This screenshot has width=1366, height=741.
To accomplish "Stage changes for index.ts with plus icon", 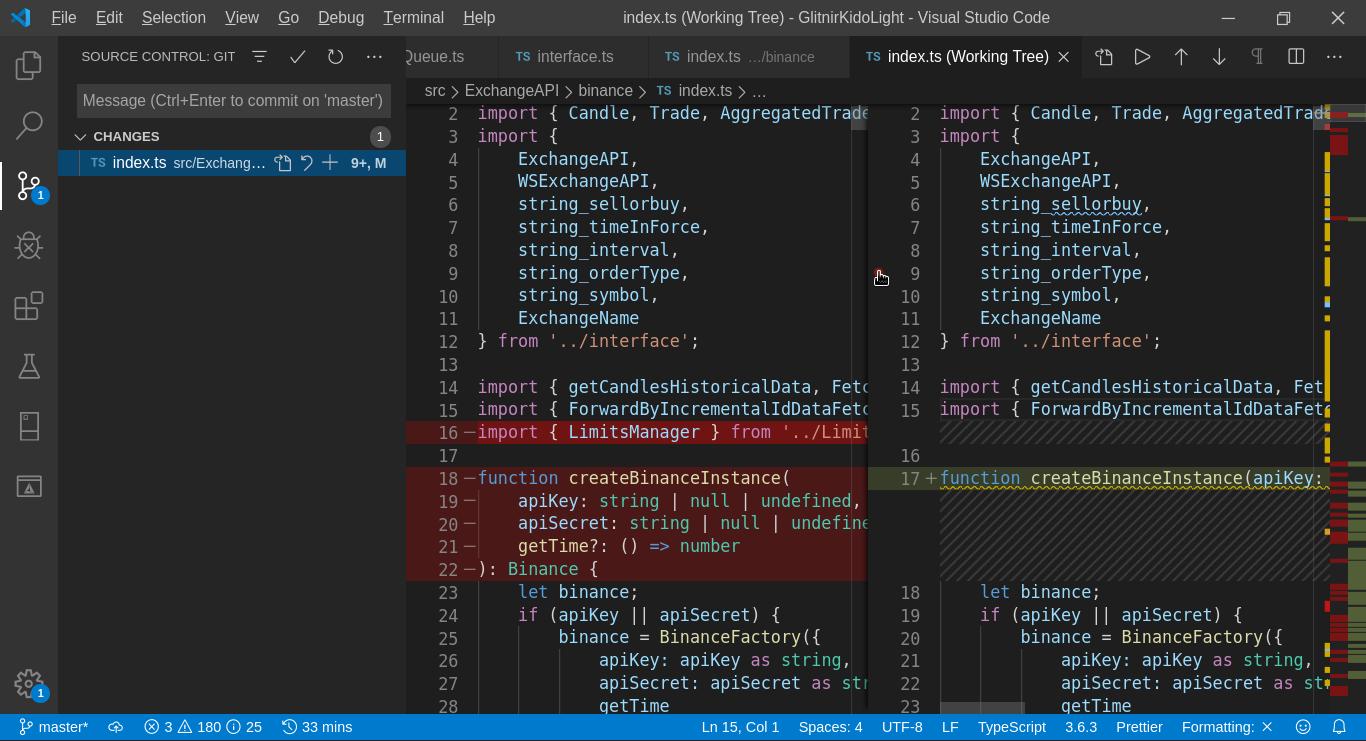I will 330,163.
